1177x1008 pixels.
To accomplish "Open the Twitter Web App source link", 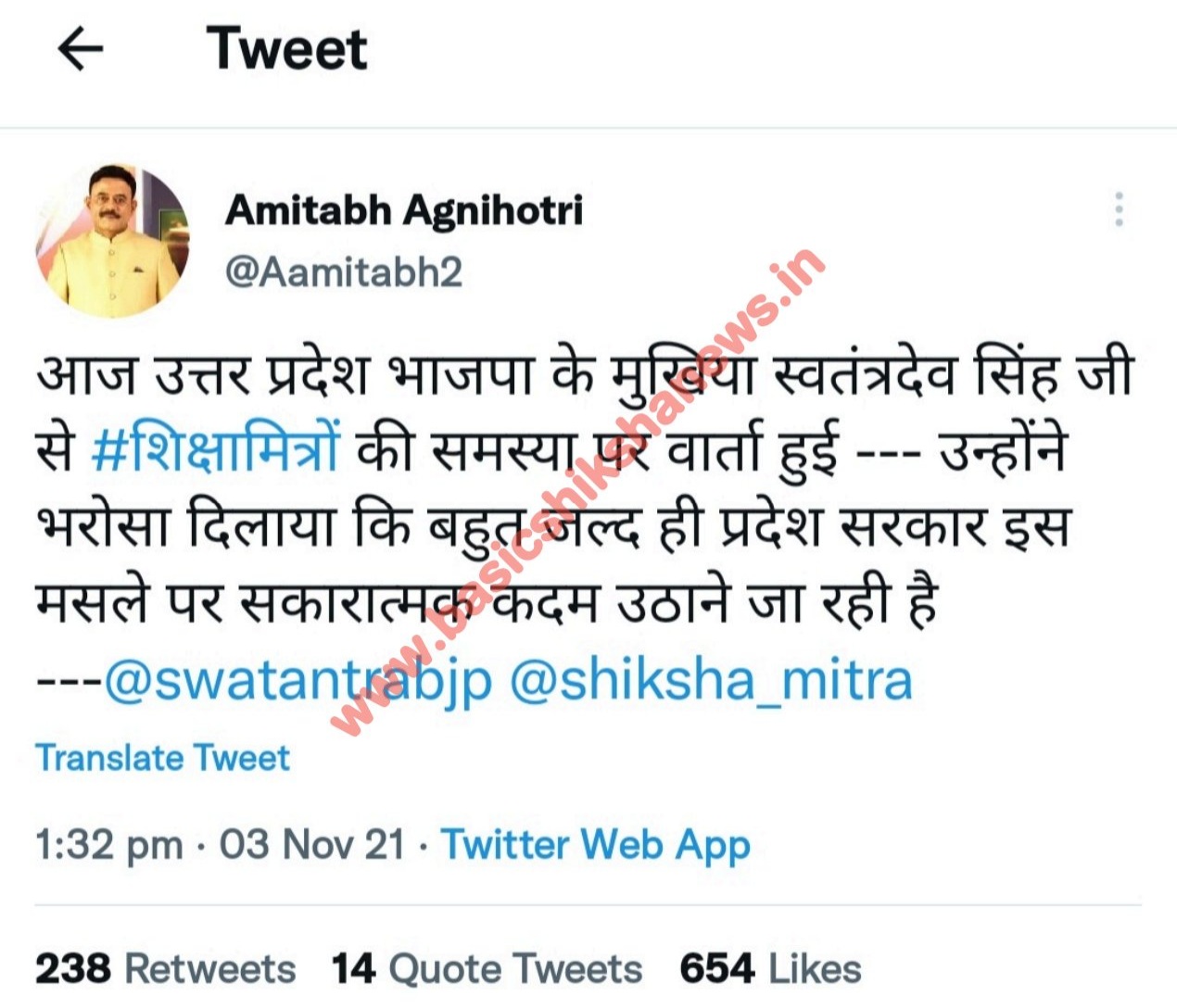I will click(595, 845).
